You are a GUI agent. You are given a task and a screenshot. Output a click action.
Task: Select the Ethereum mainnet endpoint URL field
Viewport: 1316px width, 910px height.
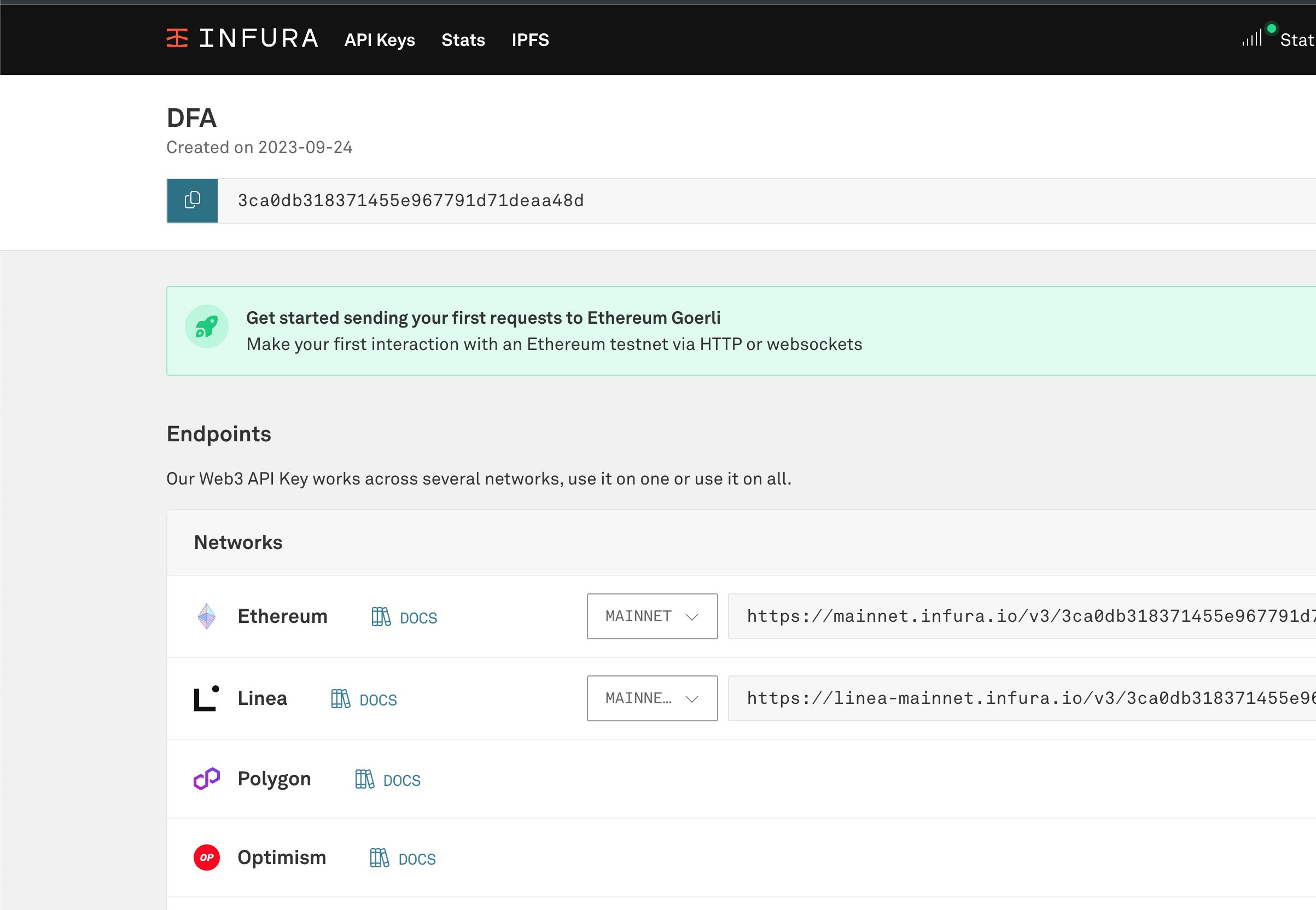click(1022, 616)
